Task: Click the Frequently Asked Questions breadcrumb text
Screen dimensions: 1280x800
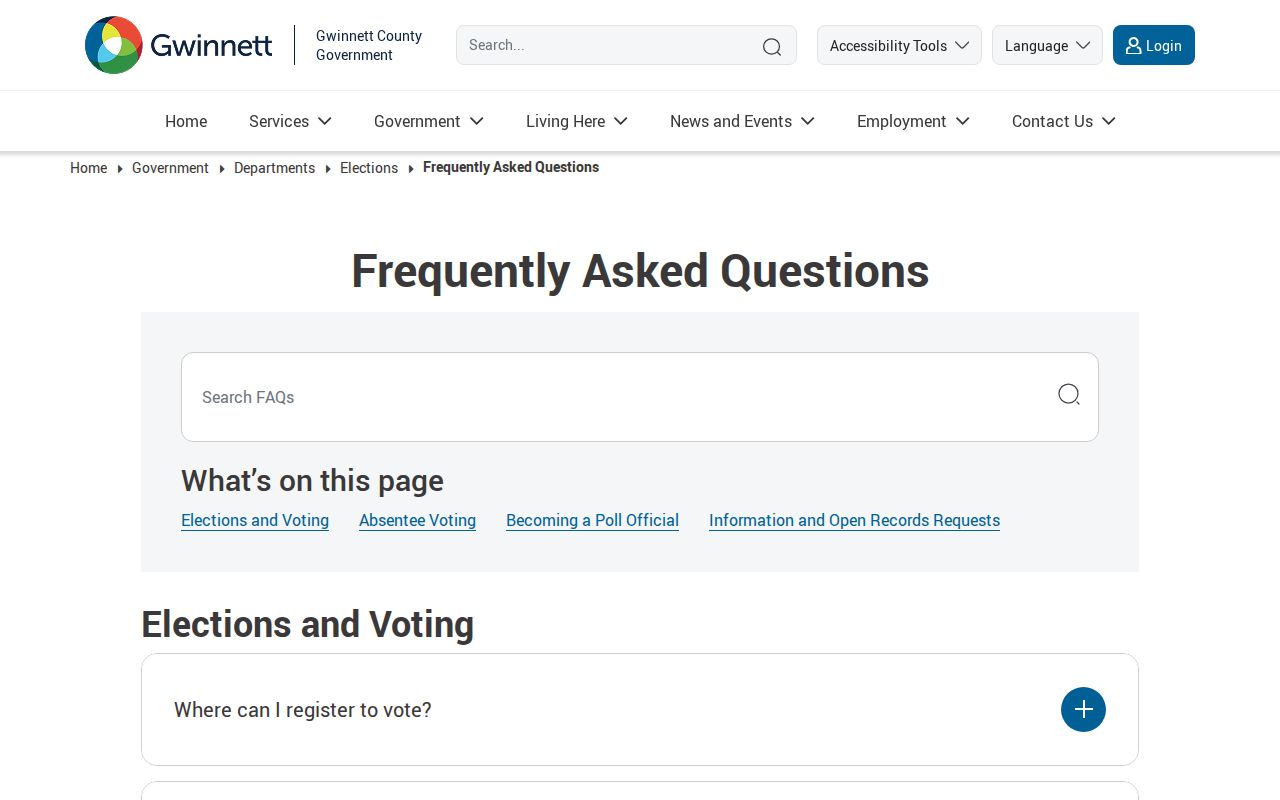Action: pos(511,167)
